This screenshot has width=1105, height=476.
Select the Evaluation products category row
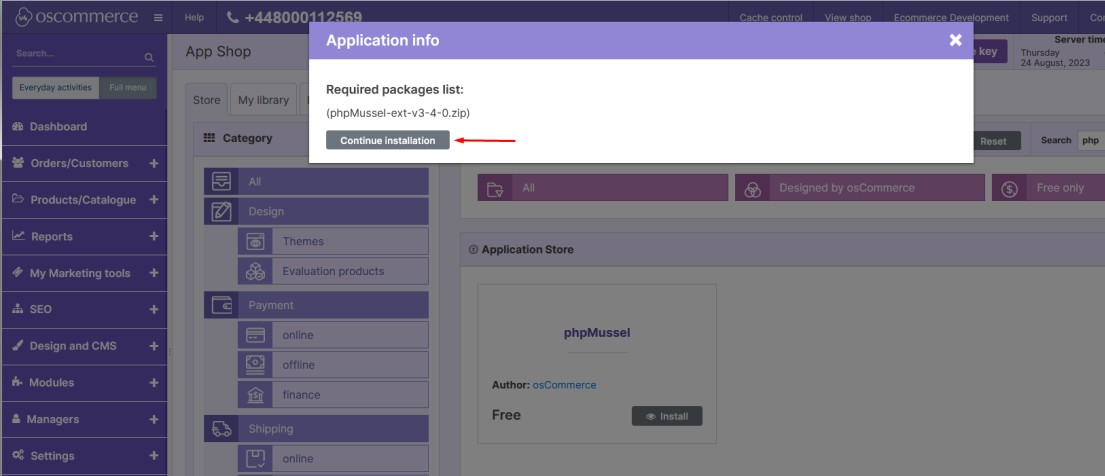click(333, 271)
